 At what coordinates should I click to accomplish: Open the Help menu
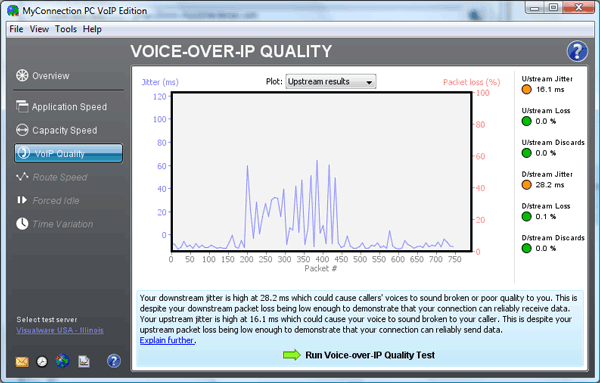pos(92,29)
